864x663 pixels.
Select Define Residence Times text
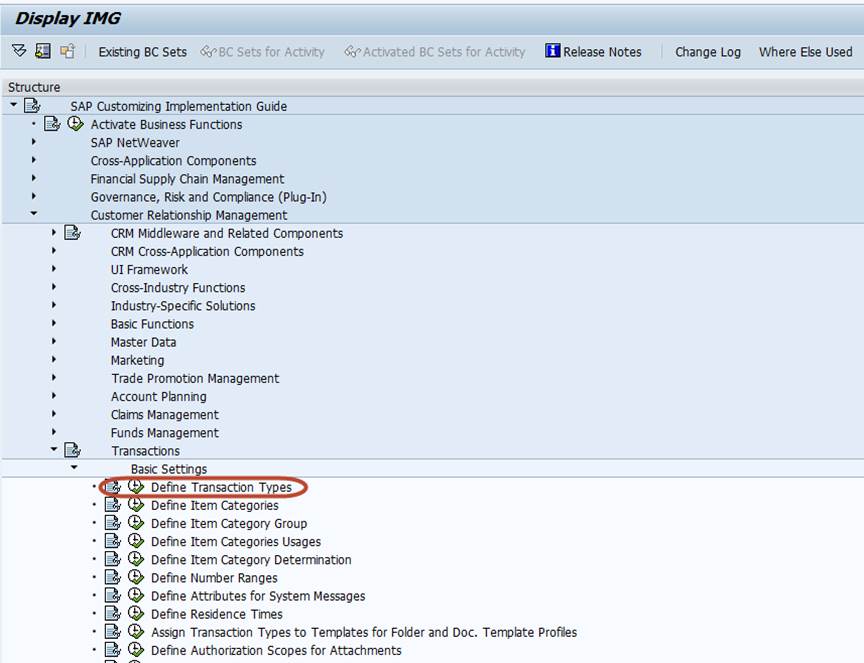217,614
